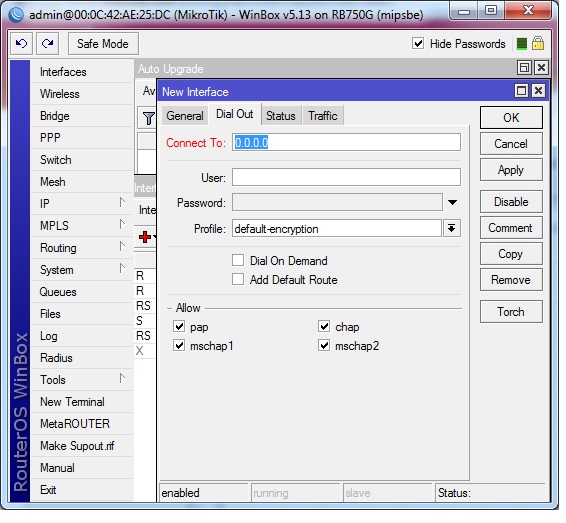This screenshot has width=566, height=523.
Task: Open the Bridge menu
Action: (82, 116)
